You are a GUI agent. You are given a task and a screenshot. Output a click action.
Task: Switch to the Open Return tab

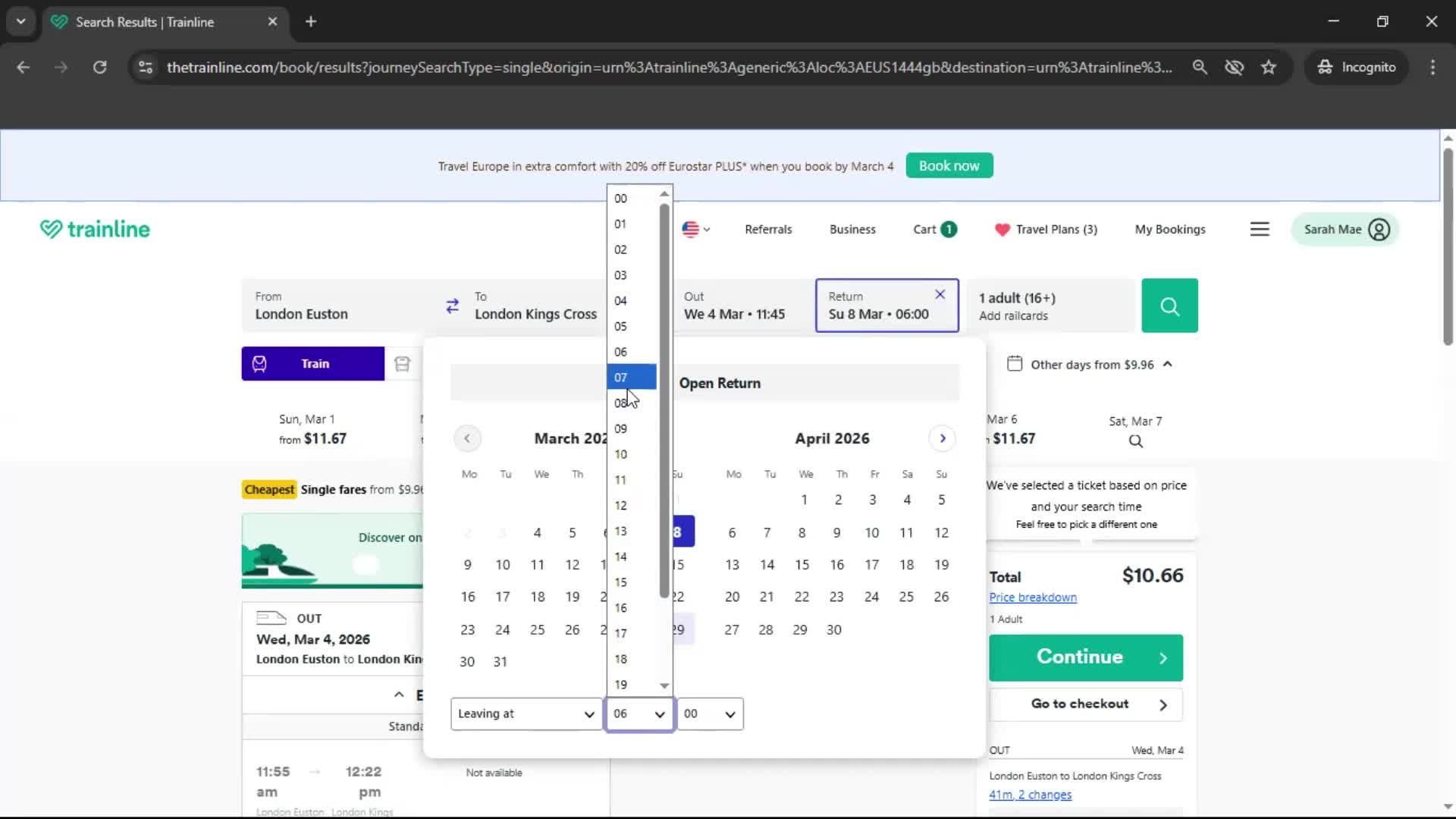719,383
